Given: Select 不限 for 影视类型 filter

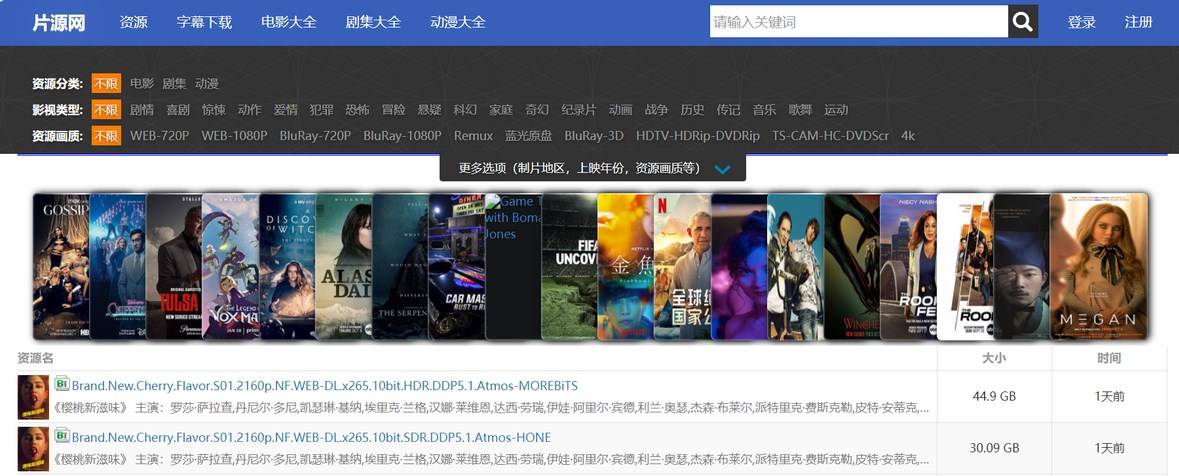Looking at the screenshot, I should tap(106, 110).
